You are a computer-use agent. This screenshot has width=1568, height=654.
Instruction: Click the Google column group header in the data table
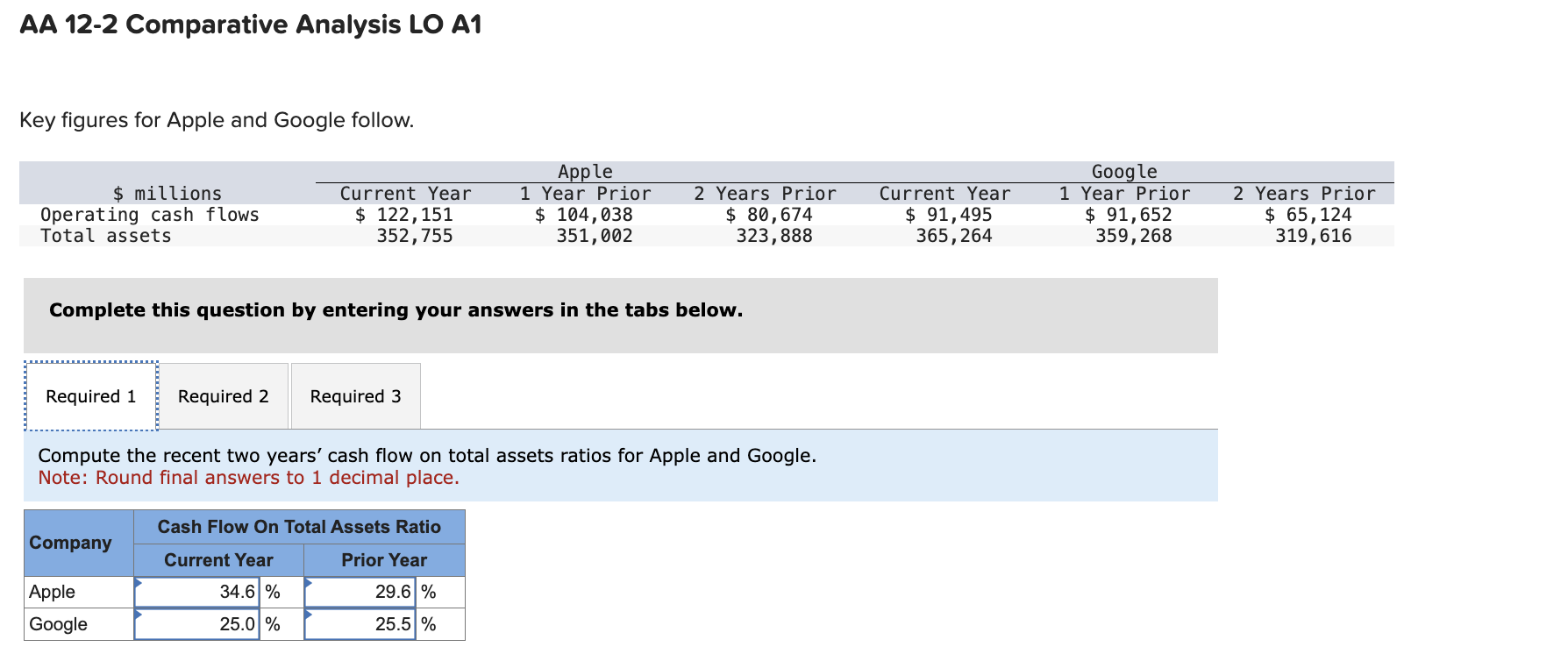(1124, 172)
